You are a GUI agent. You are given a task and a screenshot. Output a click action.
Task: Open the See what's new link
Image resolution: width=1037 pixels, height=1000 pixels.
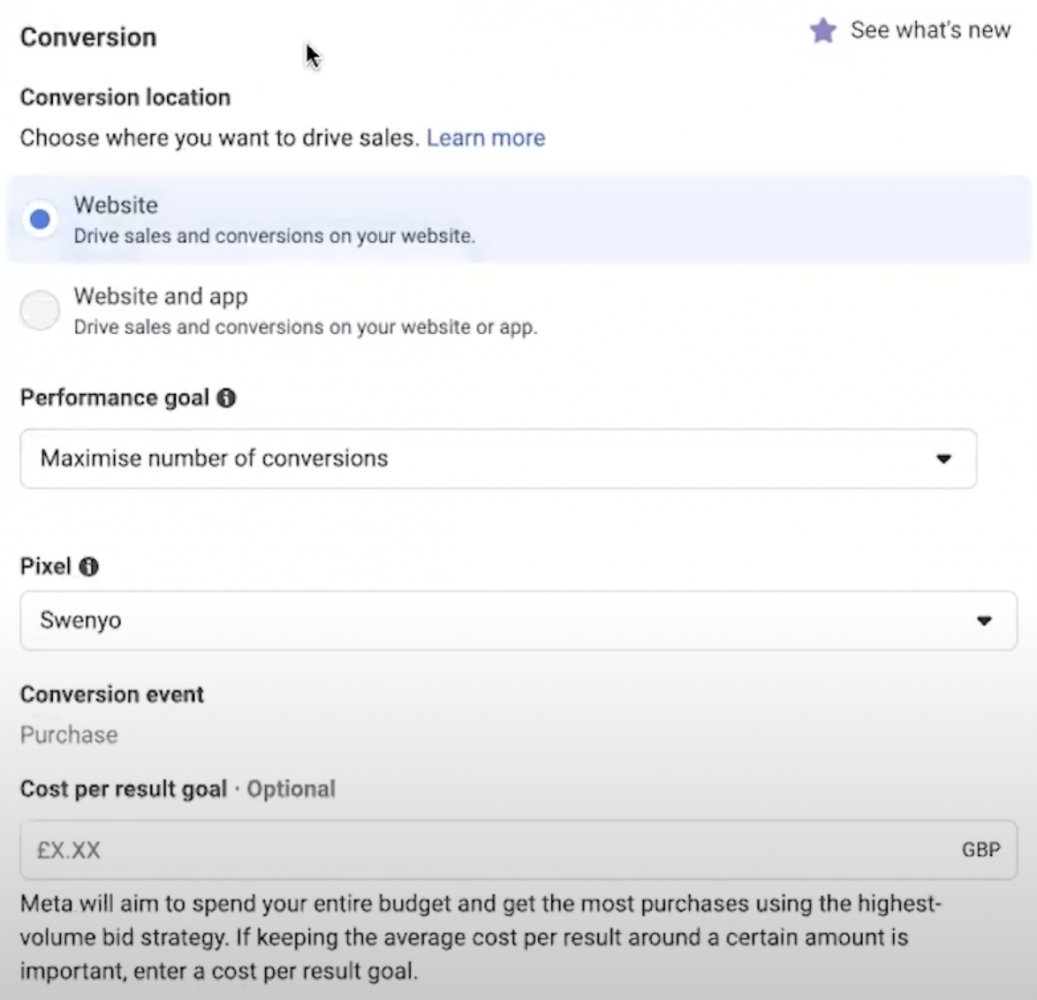coord(931,30)
